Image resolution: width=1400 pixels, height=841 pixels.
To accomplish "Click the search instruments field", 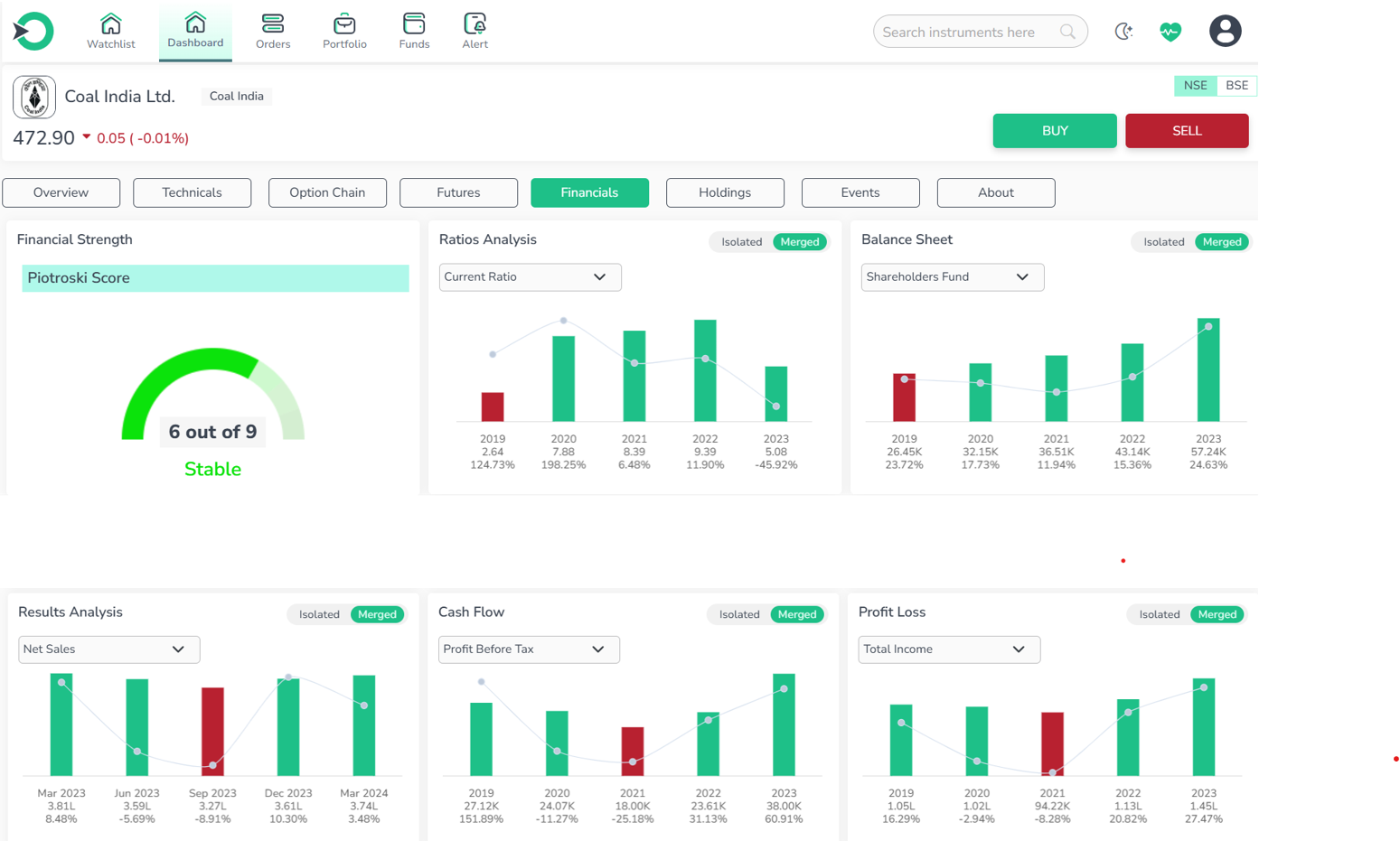I will (x=980, y=32).
